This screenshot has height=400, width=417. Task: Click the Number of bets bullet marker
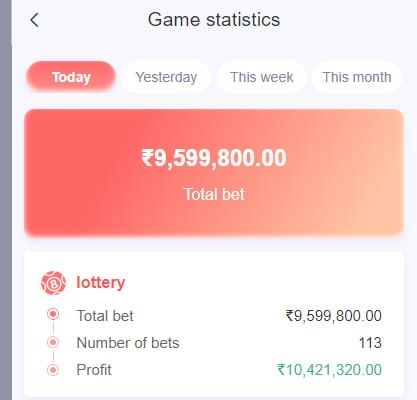(53, 342)
